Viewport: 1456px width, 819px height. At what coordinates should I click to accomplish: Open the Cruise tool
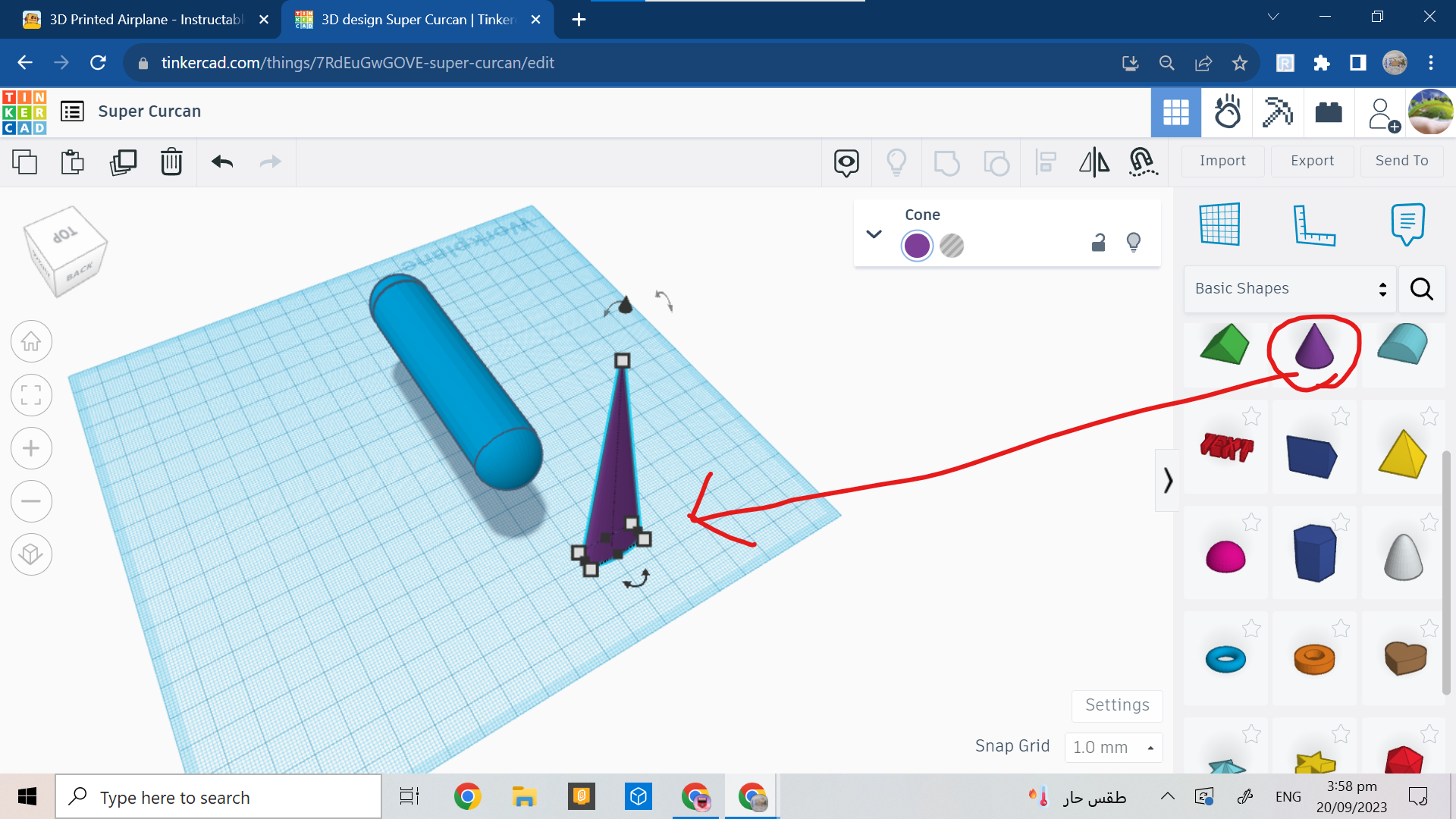[1142, 162]
